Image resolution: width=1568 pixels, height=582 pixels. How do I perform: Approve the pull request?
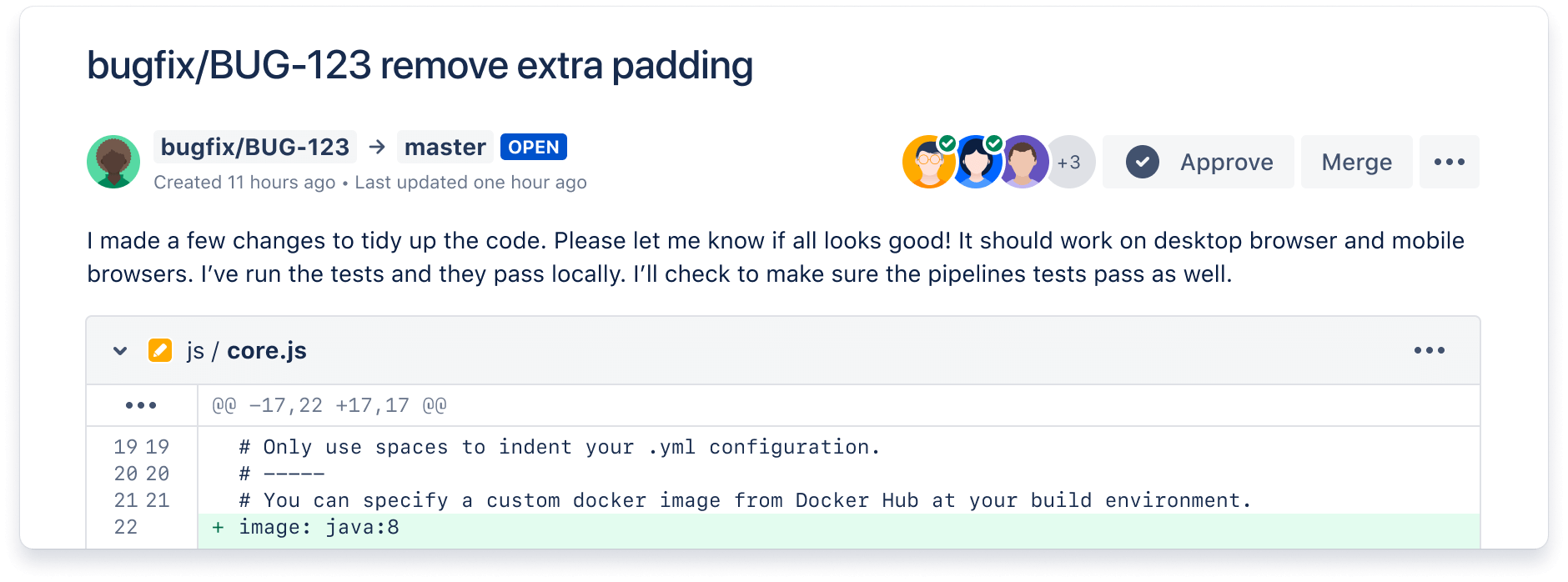tap(1198, 162)
